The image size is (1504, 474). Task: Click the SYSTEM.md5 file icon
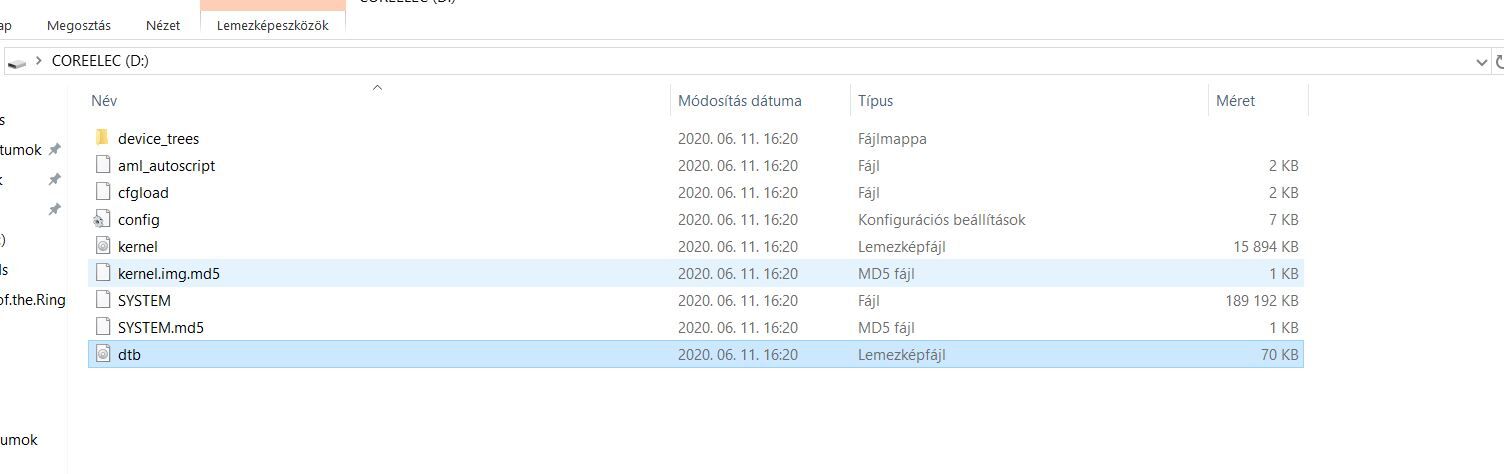pos(102,327)
